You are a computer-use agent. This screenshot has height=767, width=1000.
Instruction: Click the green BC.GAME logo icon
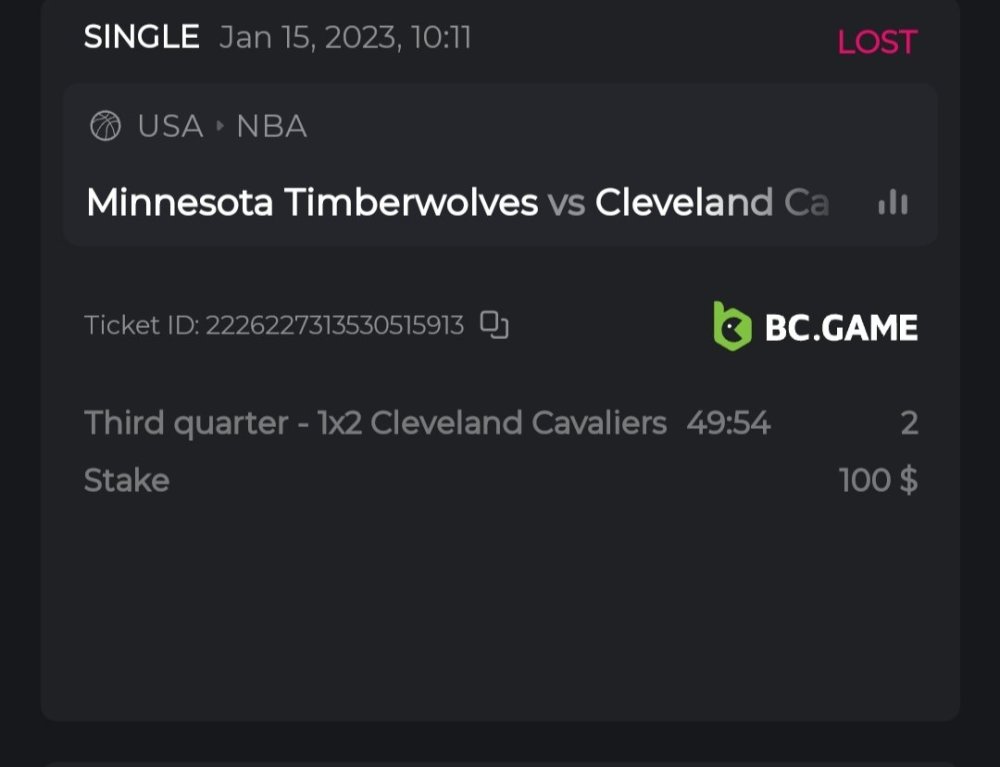(x=732, y=326)
